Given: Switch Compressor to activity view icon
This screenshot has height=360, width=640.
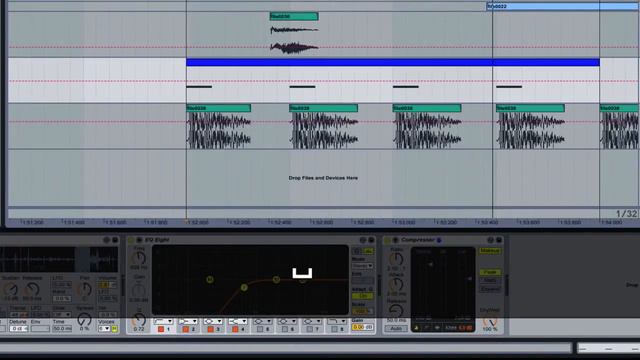Looking at the screenshot, I should point(437,327).
